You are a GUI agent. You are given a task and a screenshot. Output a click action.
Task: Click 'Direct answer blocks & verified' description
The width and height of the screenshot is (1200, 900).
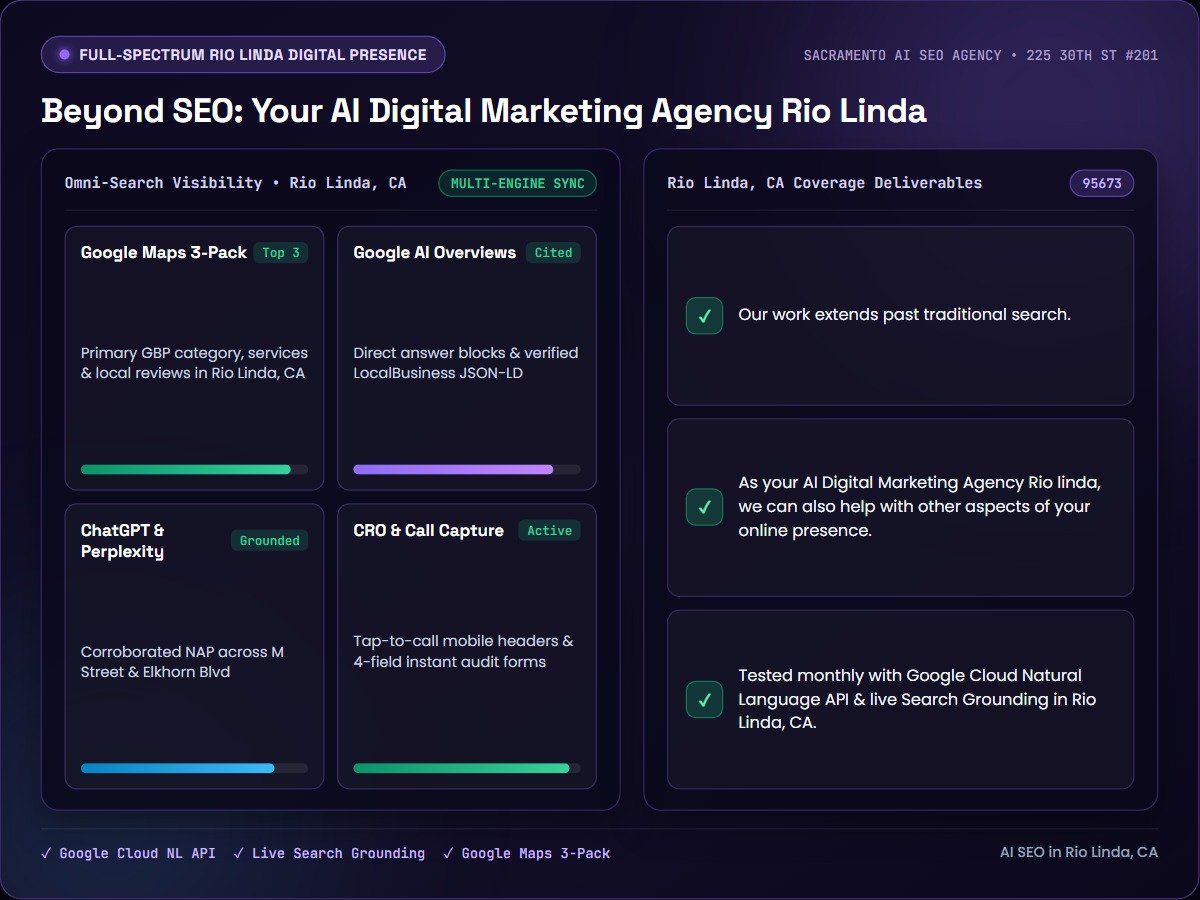[466, 363]
